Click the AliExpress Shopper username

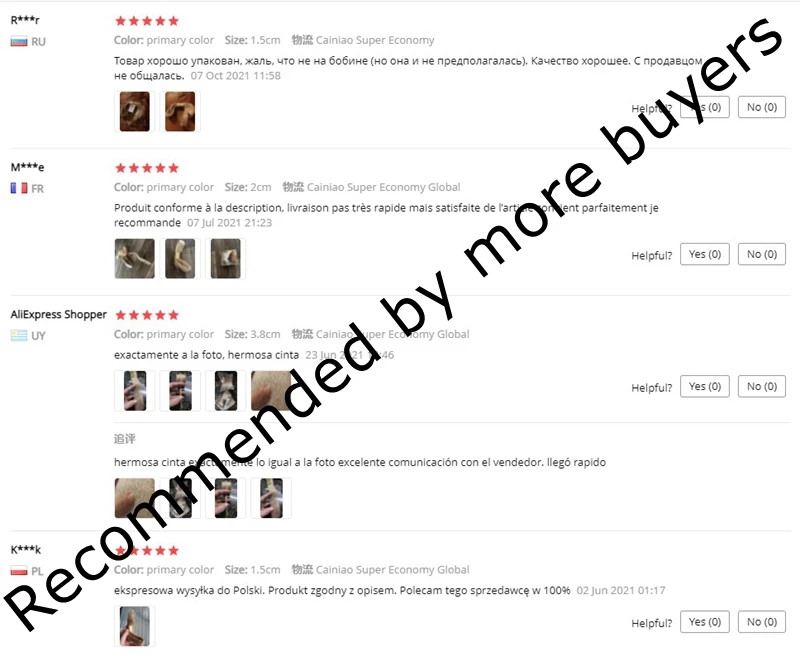click(x=59, y=314)
